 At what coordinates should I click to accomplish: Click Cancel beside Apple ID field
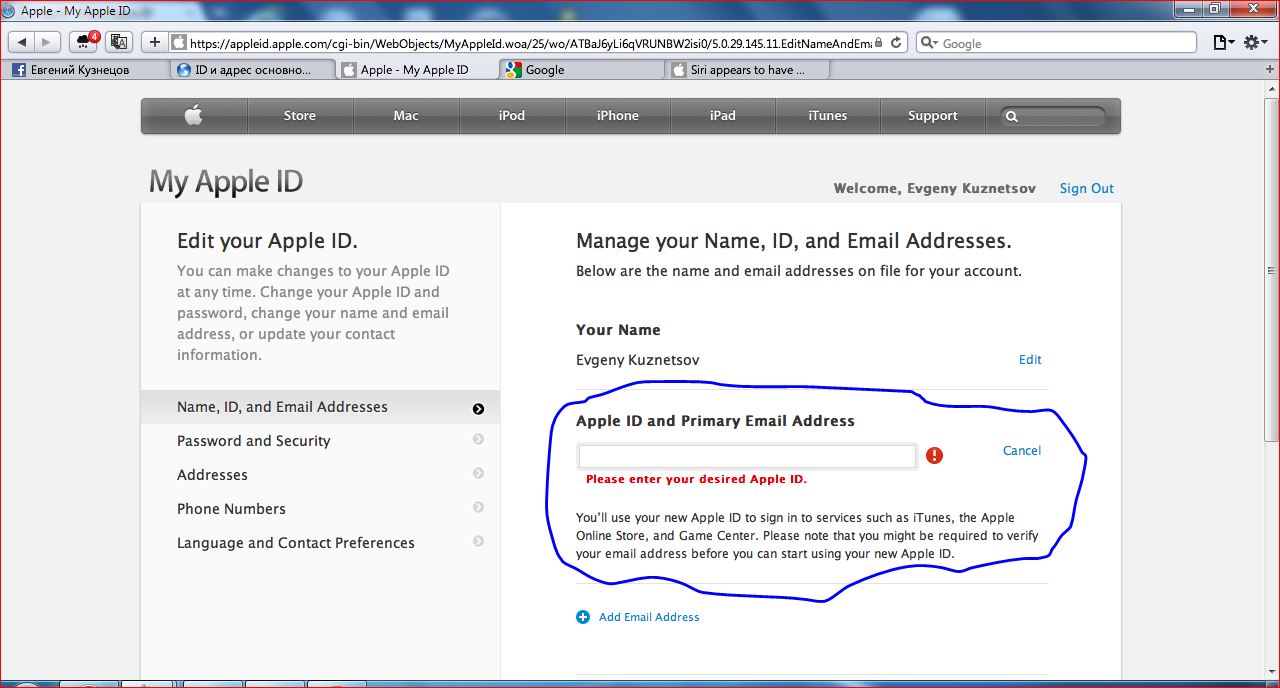pos(1022,450)
